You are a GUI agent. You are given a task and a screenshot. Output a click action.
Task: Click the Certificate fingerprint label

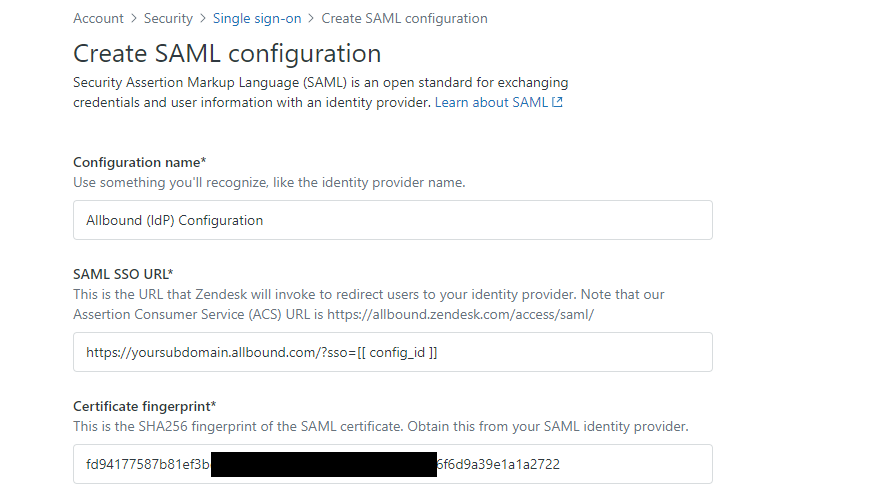[x=145, y=406]
